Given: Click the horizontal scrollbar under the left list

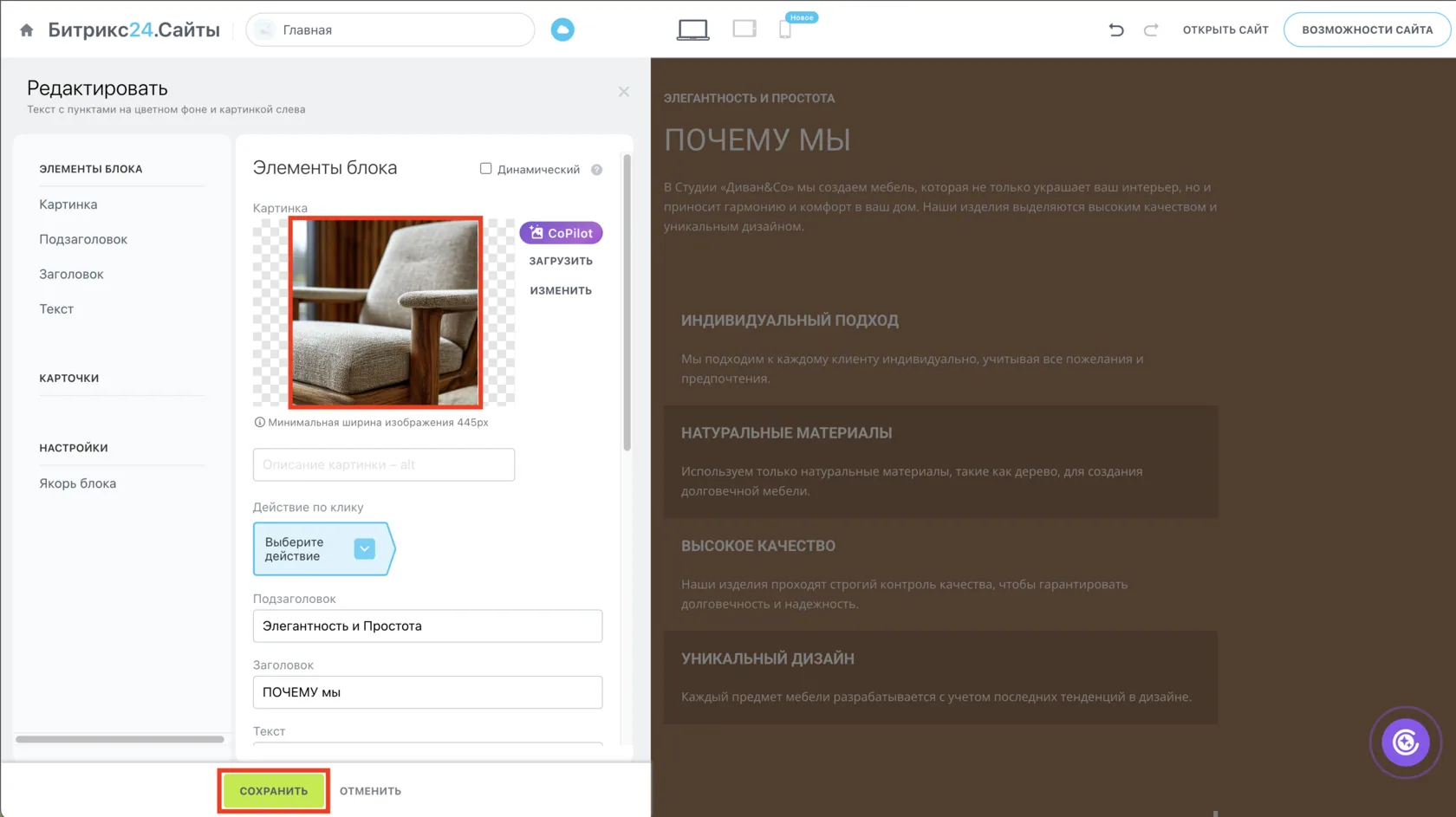Looking at the screenshot, I should click(x=120, y=739).
